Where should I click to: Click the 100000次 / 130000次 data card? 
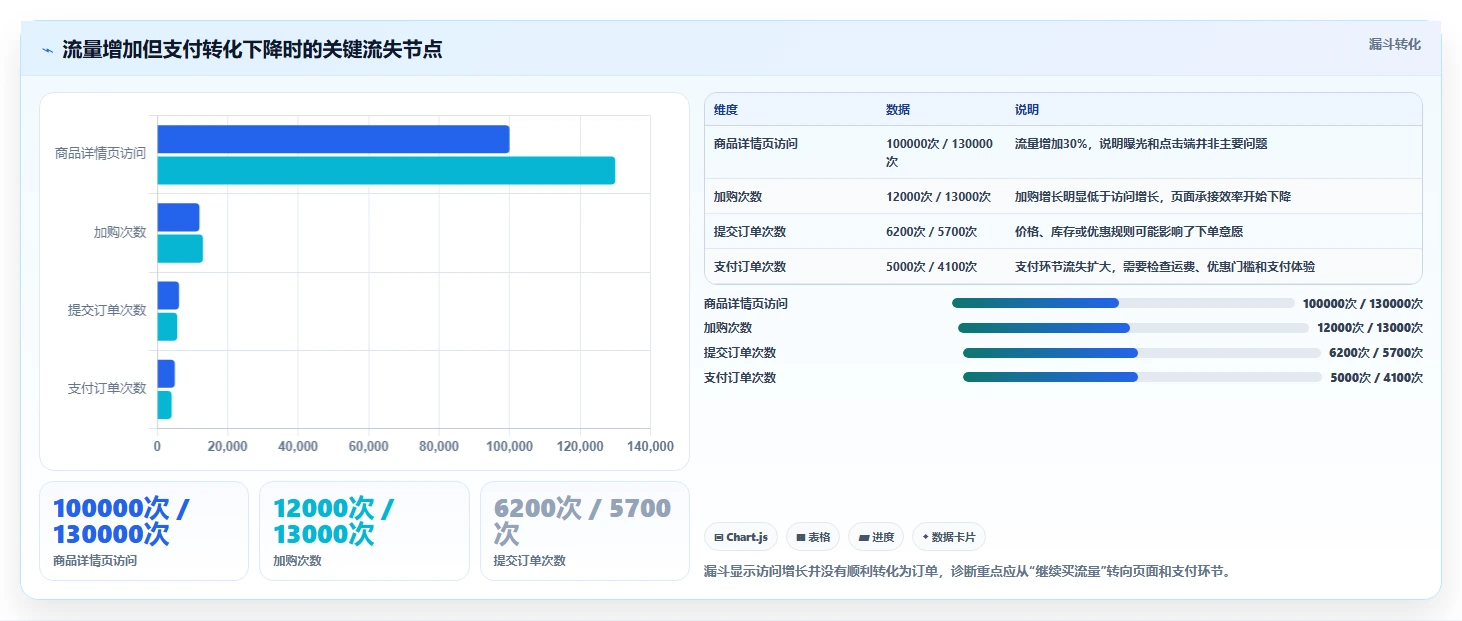[144, 531]
